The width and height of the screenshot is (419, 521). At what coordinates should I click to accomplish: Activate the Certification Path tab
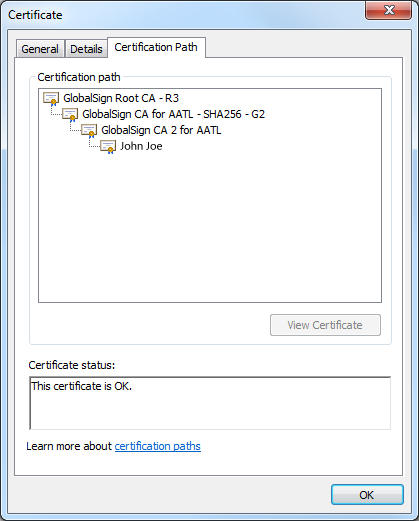click(156, 47)
